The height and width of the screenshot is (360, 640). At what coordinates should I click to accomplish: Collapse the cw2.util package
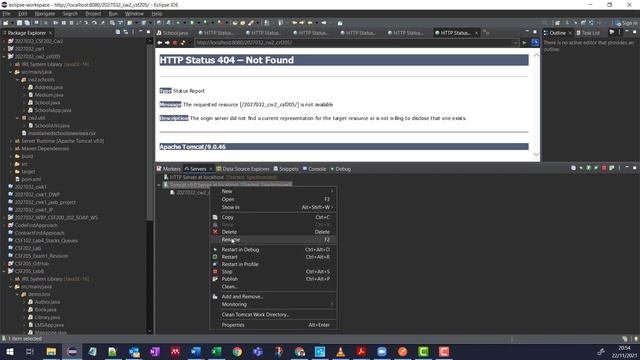(x=18, y=118)
